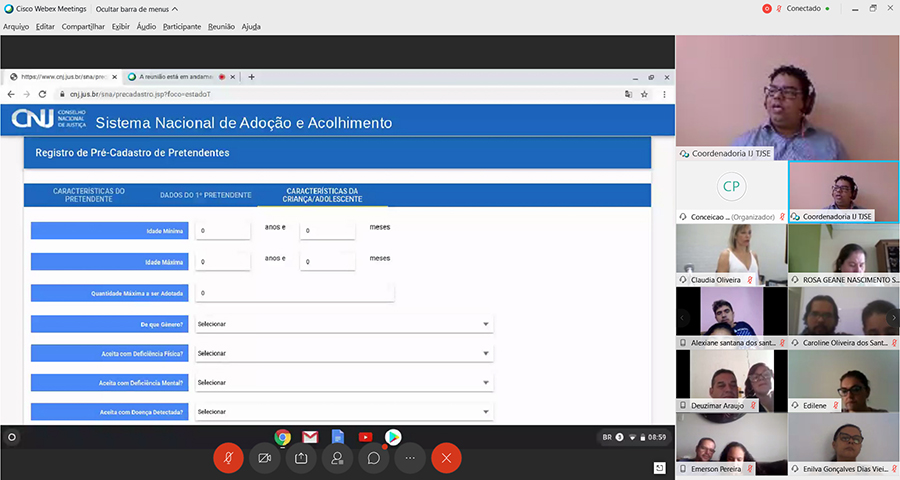Expand the 'De que Gênero?' dropdown
The height and width of the screenshot is (480, 900).
tap(343, 324)
